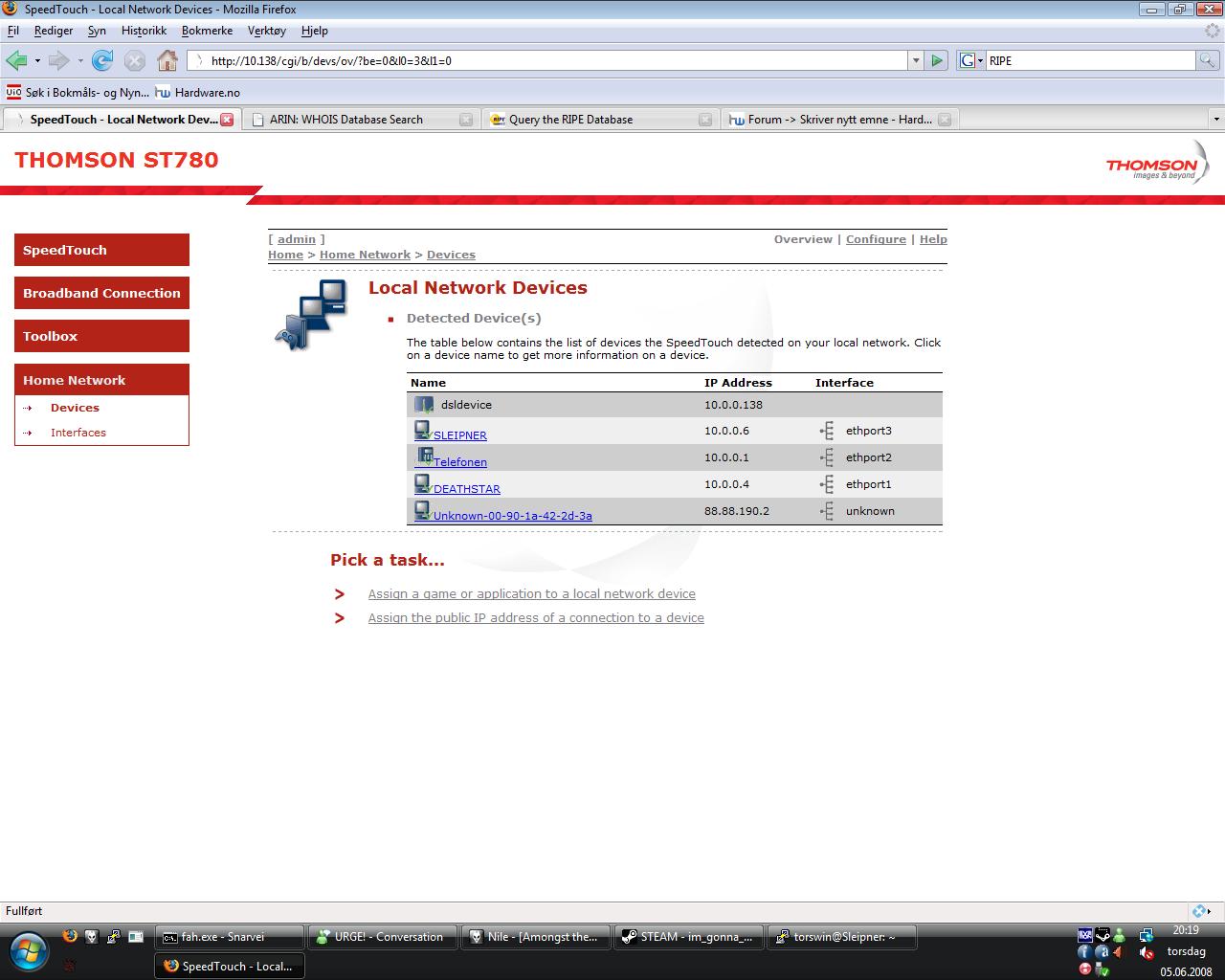Viewport: 1225px width, 980px height.
Task: Click the computer icon beside DEATHSTAR
Action: [423, 484]
